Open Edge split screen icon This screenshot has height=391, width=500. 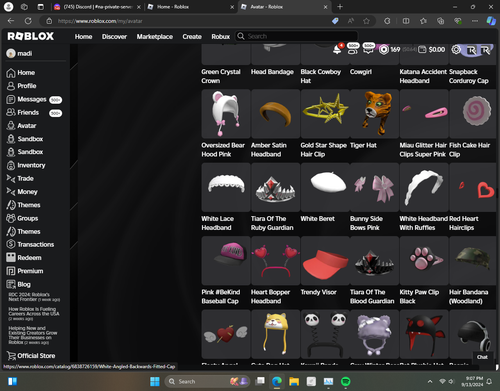406,21
